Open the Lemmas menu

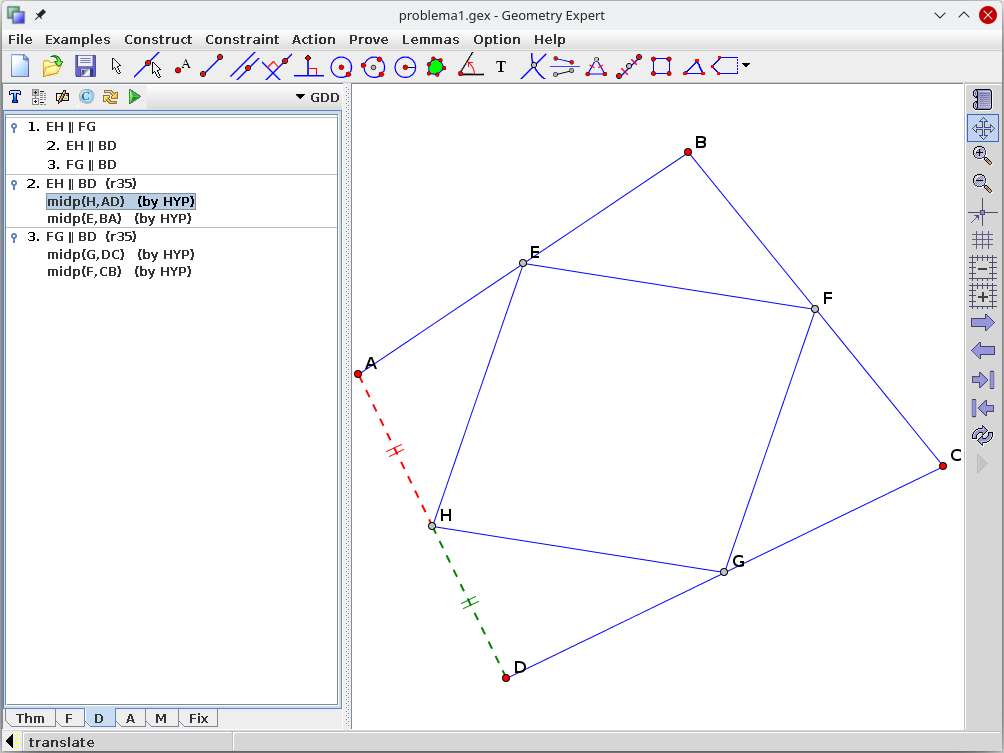click(x=430, y=40)
